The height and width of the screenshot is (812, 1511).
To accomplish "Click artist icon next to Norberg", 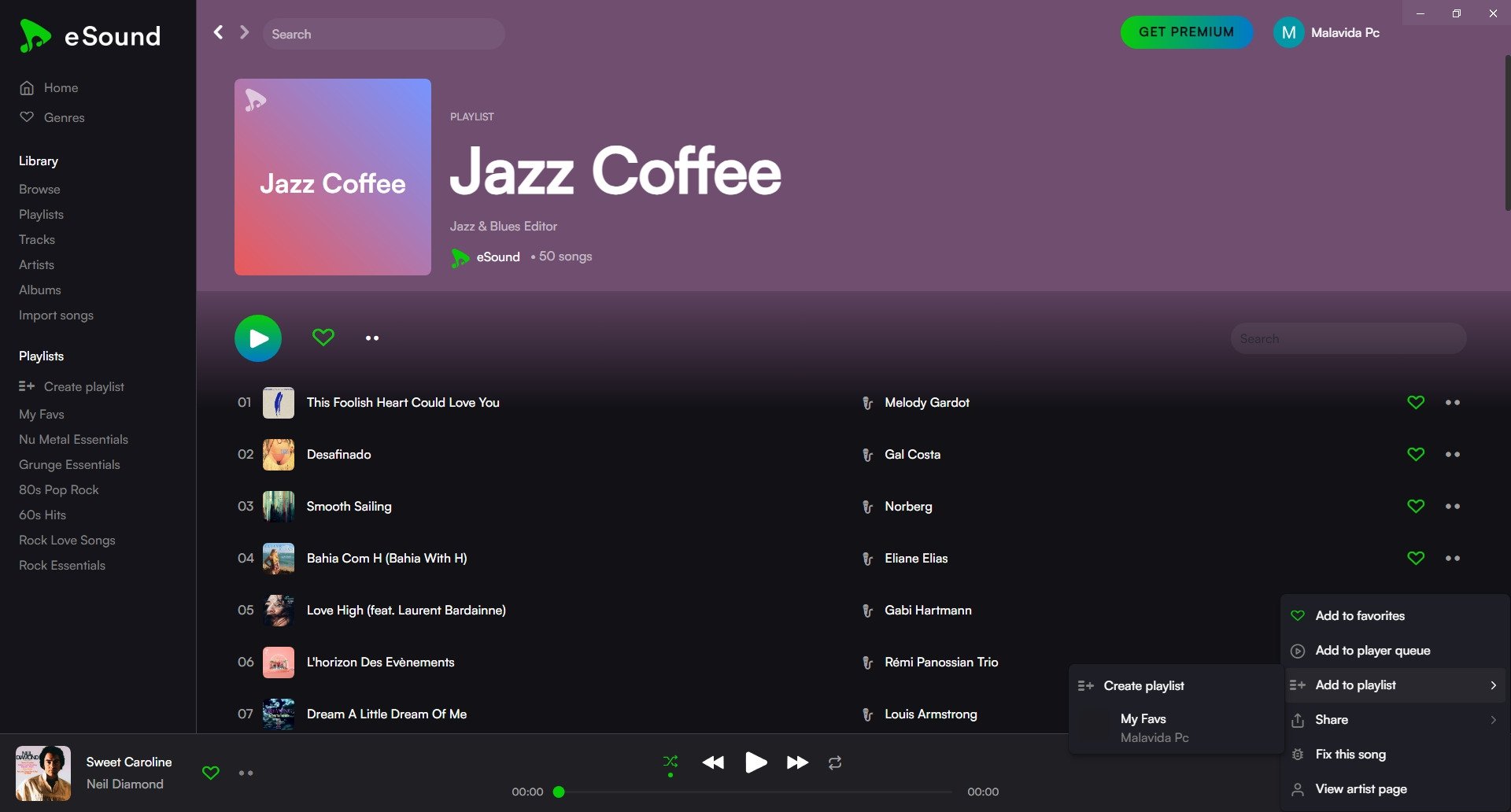I will pyautogui.click(x=867, y=507).
